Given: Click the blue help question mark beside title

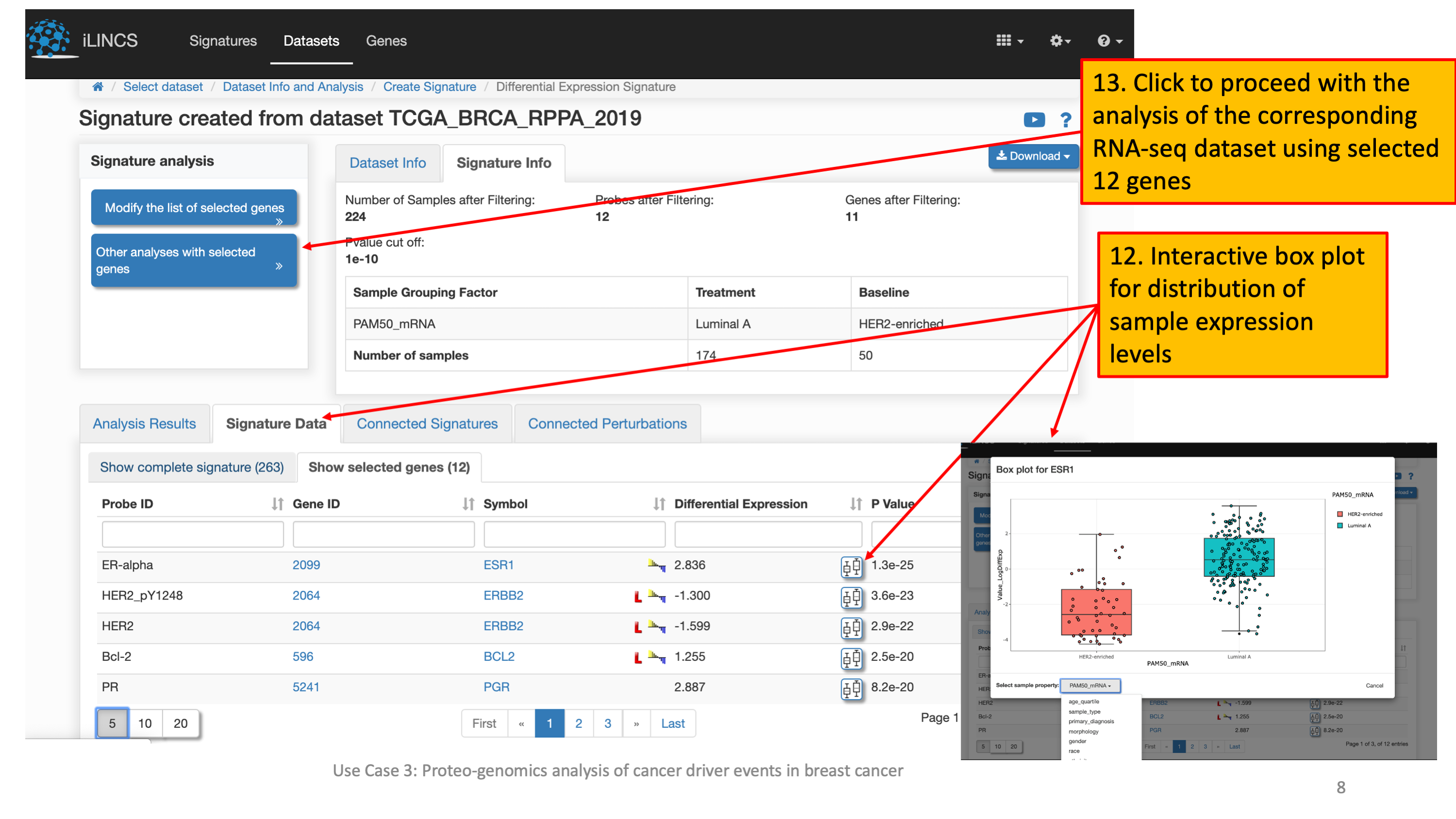Looking at the screenshot, I should point(1066,120).
